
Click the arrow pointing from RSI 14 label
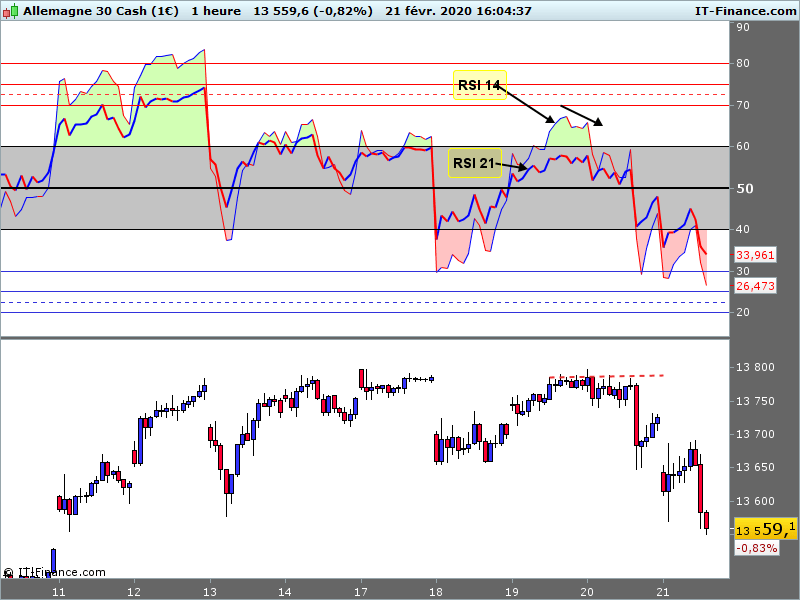(x=528, y=105)
